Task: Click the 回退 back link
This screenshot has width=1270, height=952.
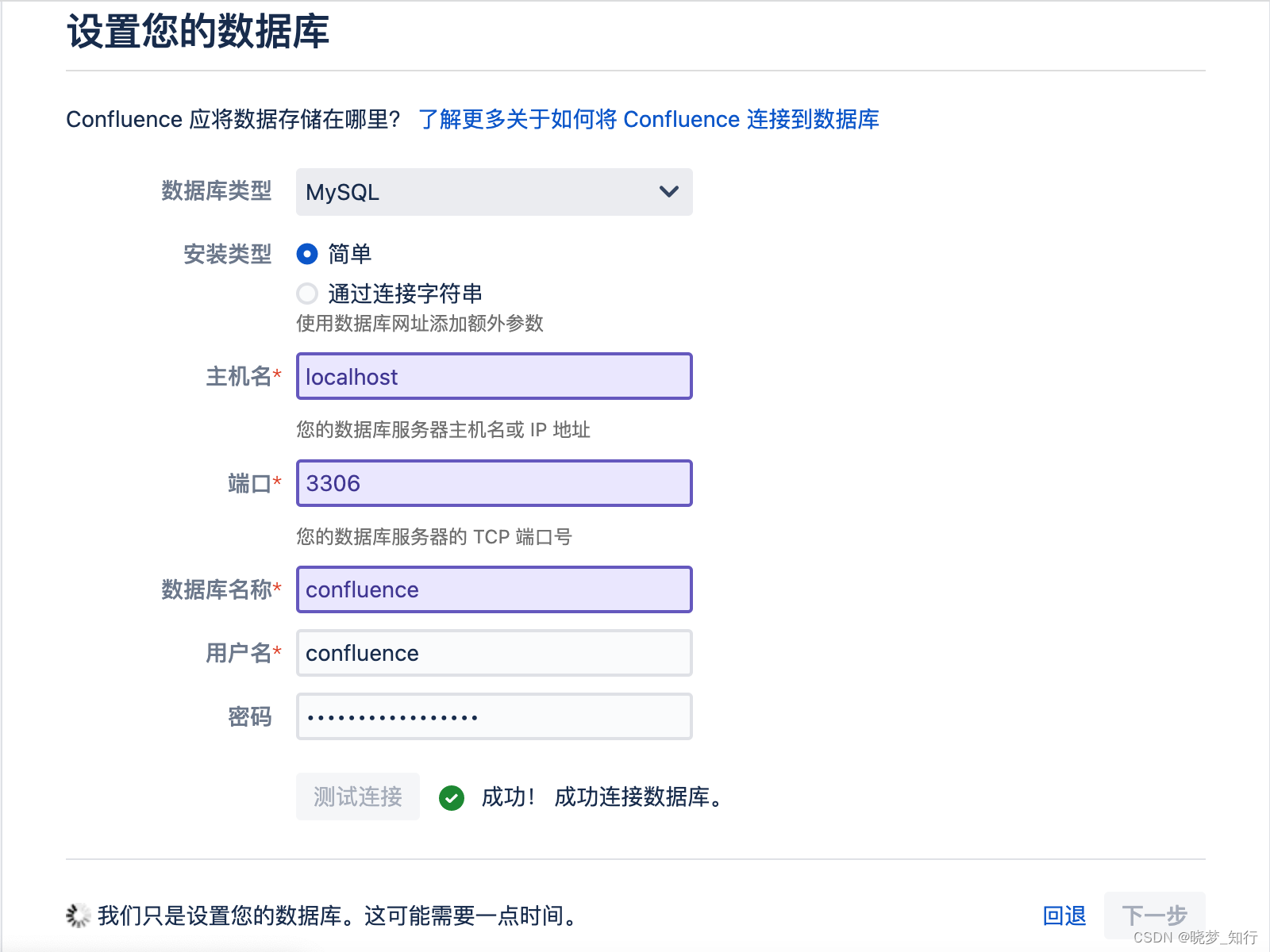Action: 1064,916
